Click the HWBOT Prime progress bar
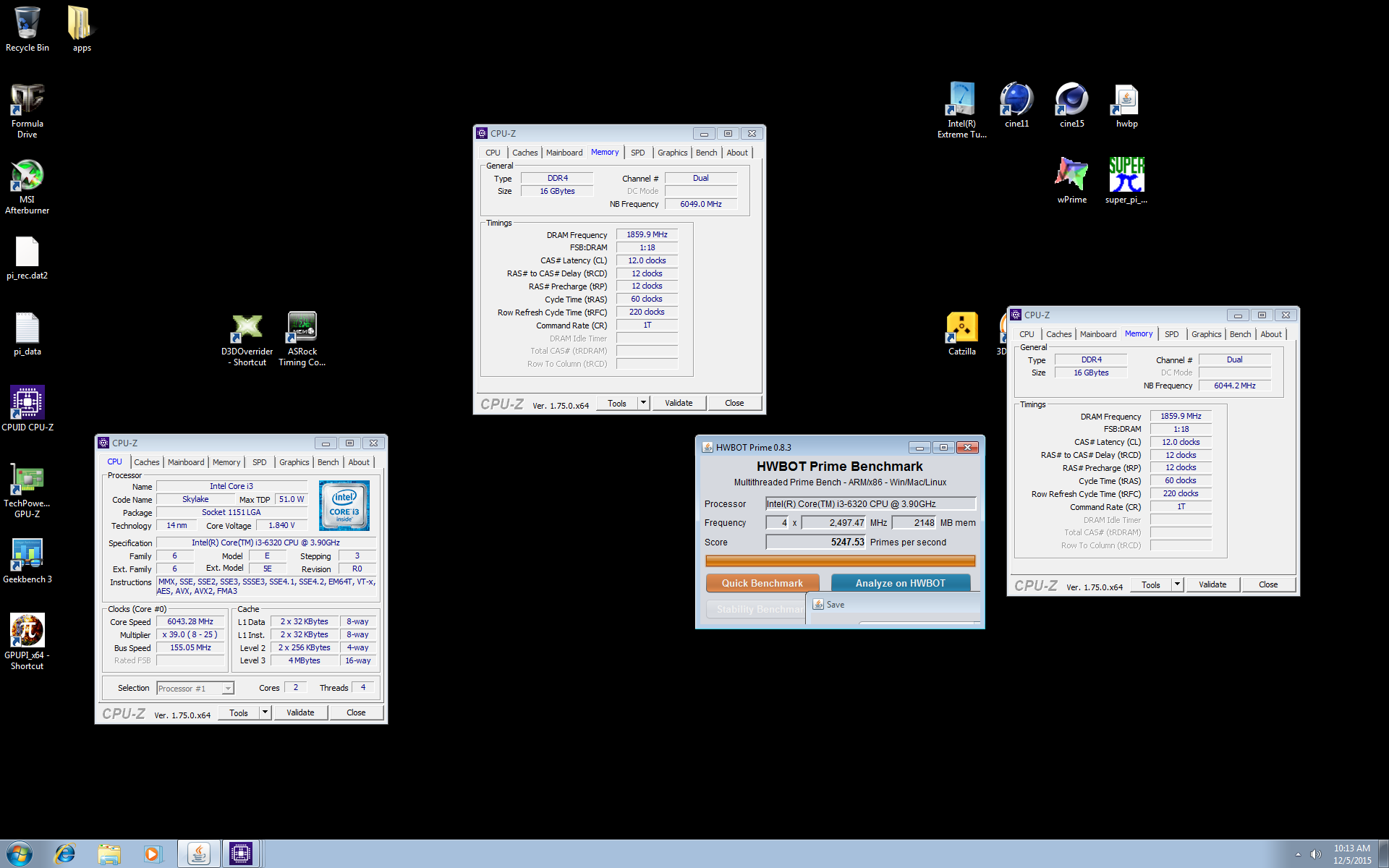The height and width of the screenshot is (868, 1389). coord(840,561)
